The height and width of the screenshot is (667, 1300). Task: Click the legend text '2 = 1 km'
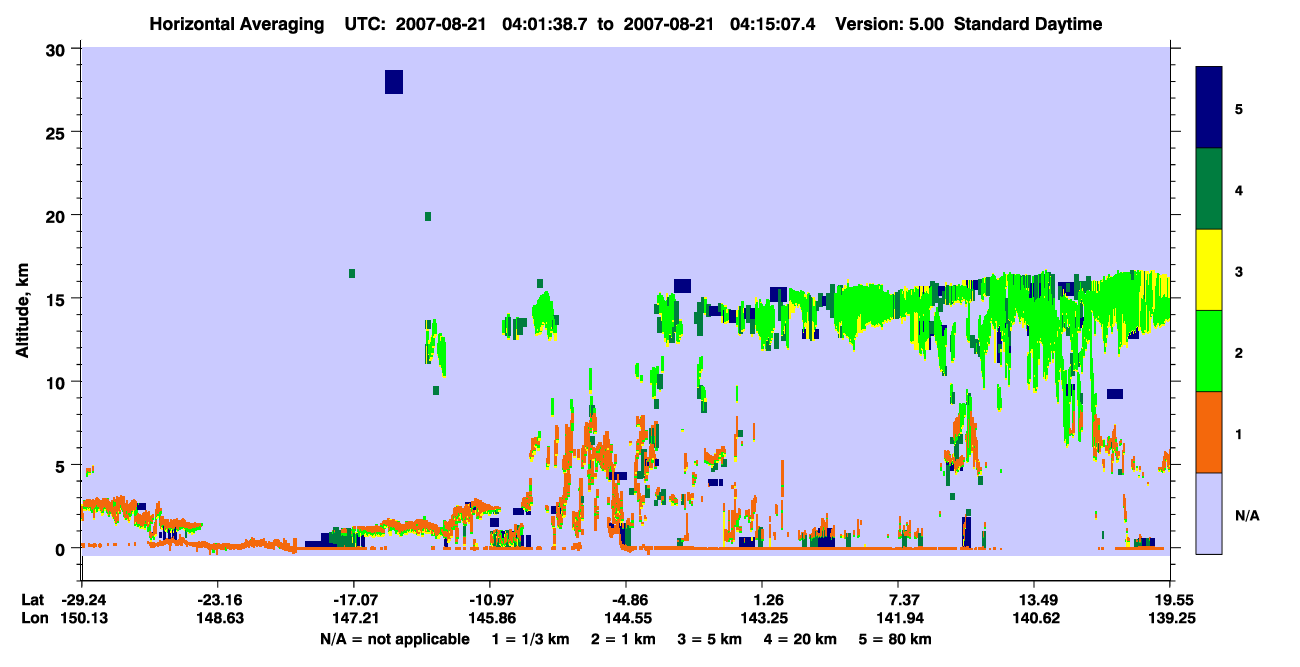(x=622, y=639)
